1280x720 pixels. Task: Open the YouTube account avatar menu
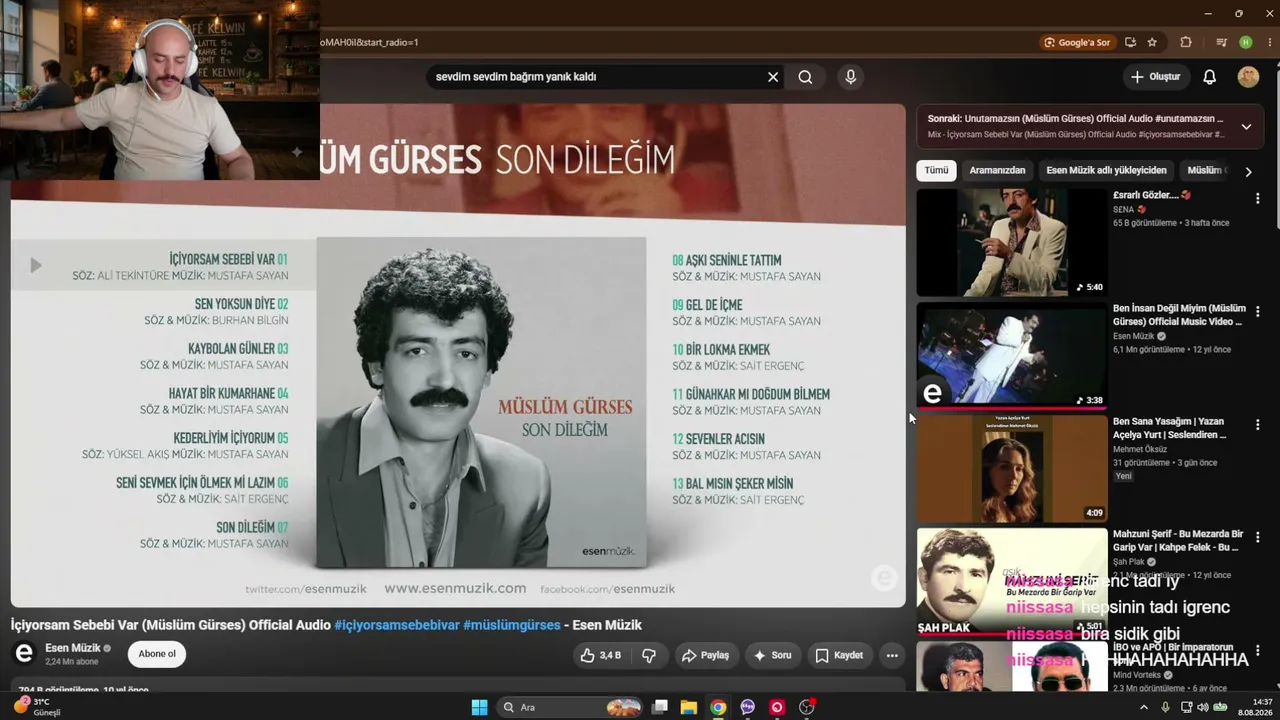tap(1248, 77)
